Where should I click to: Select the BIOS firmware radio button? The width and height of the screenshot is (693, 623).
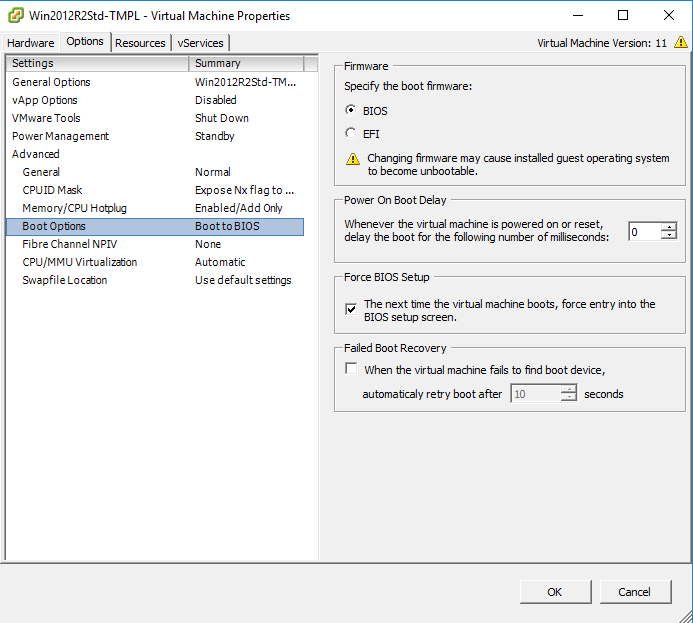click(x=350, y=110)
